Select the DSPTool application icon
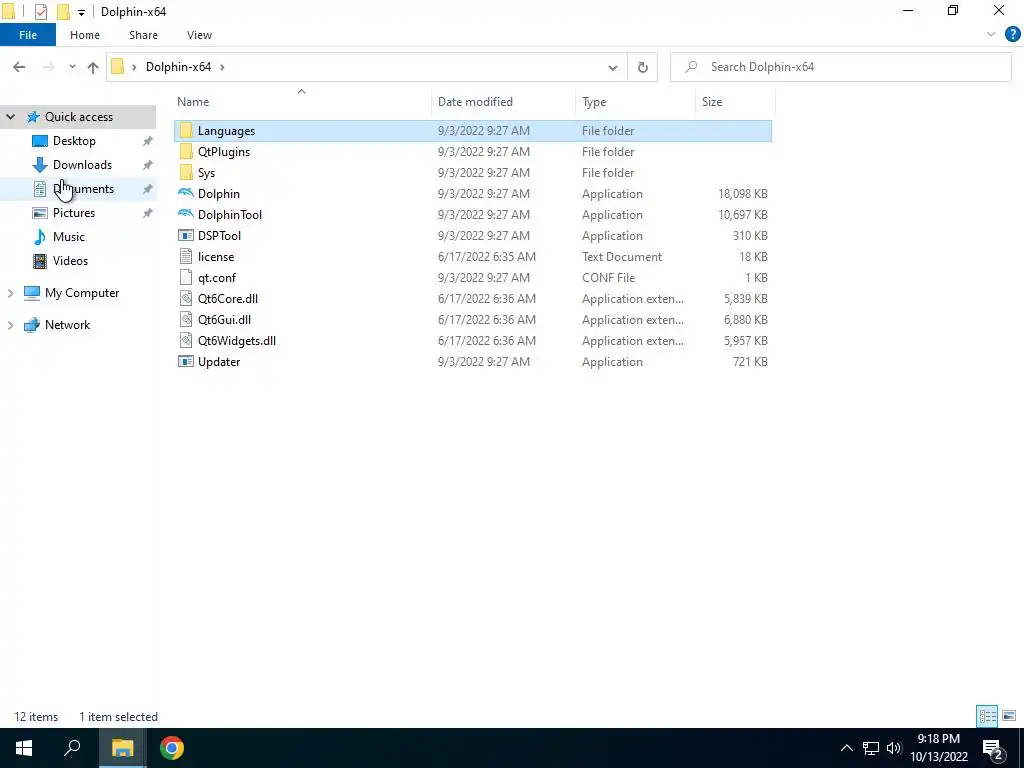The width and height of the screenshot is (1024, 768). coord(186,235)
